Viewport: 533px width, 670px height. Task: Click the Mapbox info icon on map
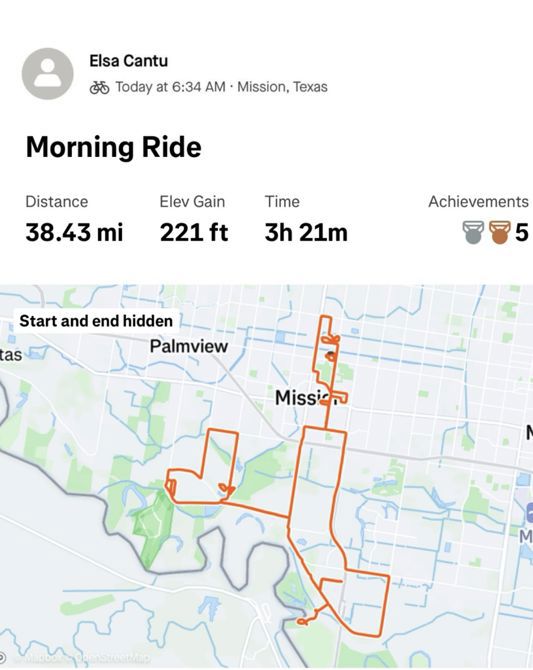(x=2, y=657)
